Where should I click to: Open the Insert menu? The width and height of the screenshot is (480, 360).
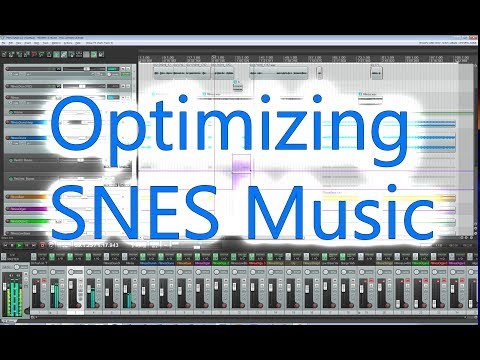28,43
